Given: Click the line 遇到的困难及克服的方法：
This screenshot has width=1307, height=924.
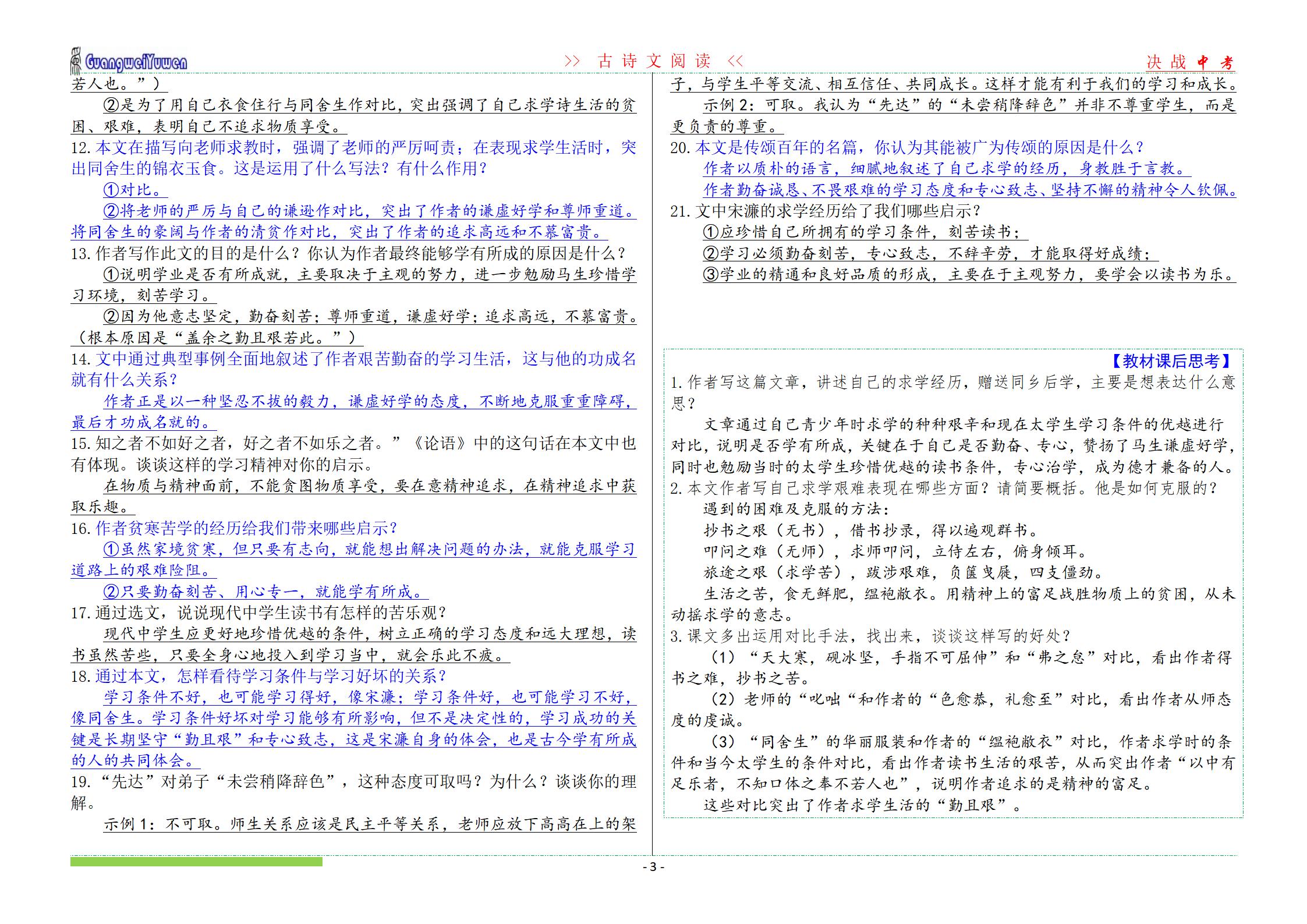Looking at the screenshot, I should (x=796, y=509).
